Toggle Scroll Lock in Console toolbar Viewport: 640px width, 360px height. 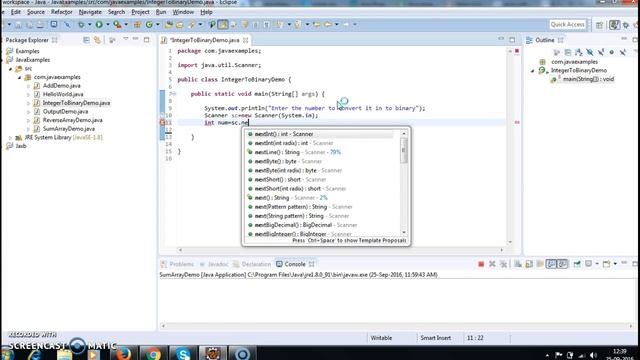tap(529, 264)
